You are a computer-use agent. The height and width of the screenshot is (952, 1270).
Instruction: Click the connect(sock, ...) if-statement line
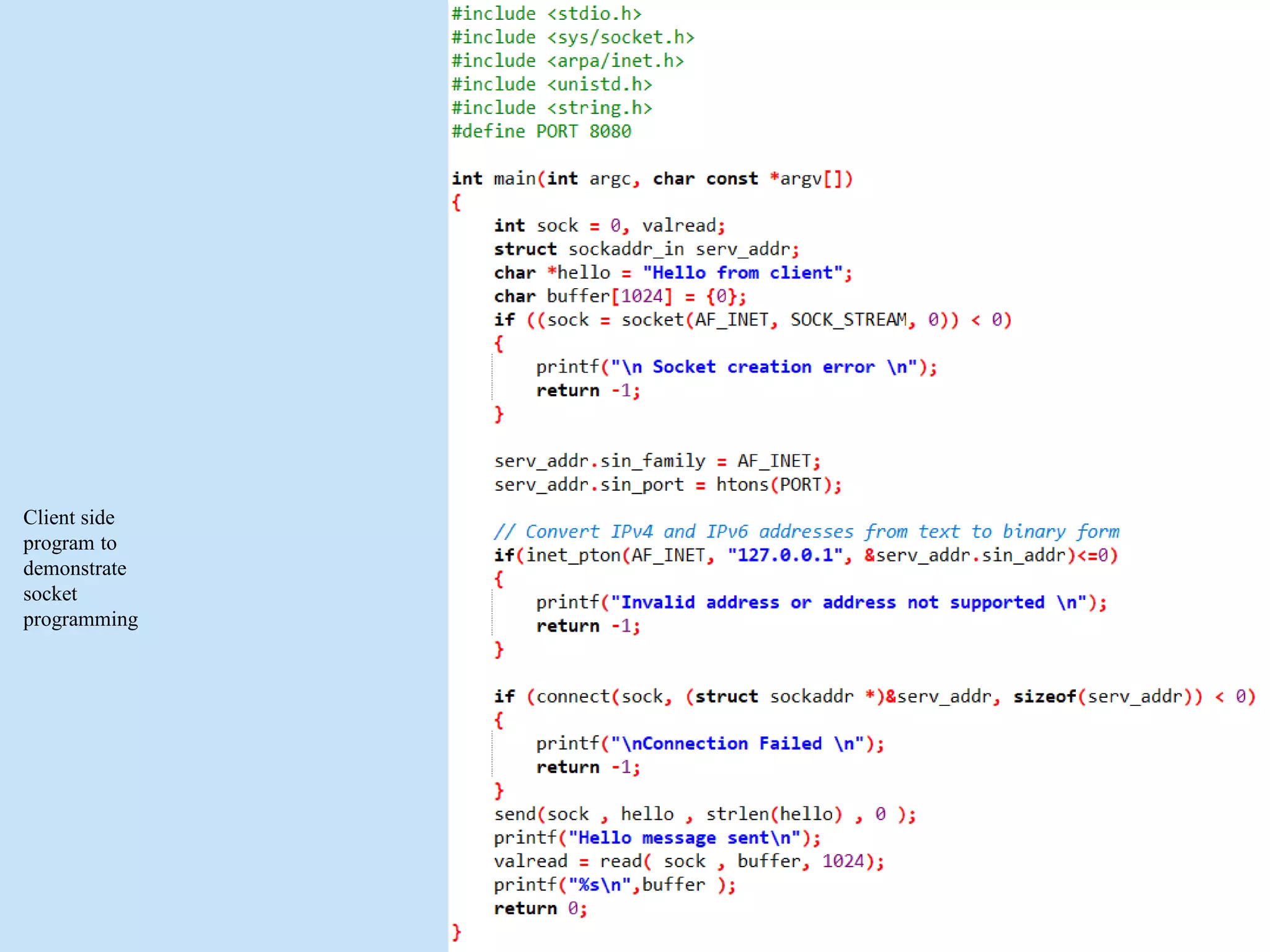tap(875, 697)
